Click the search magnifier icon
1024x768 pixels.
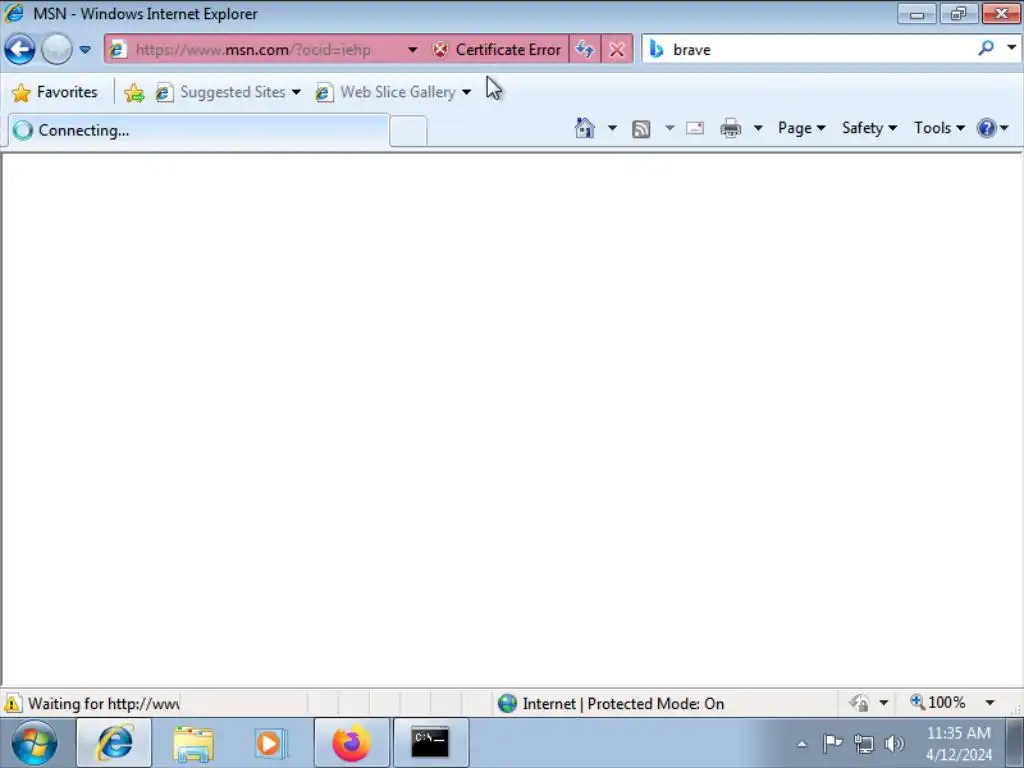(986, 48)
